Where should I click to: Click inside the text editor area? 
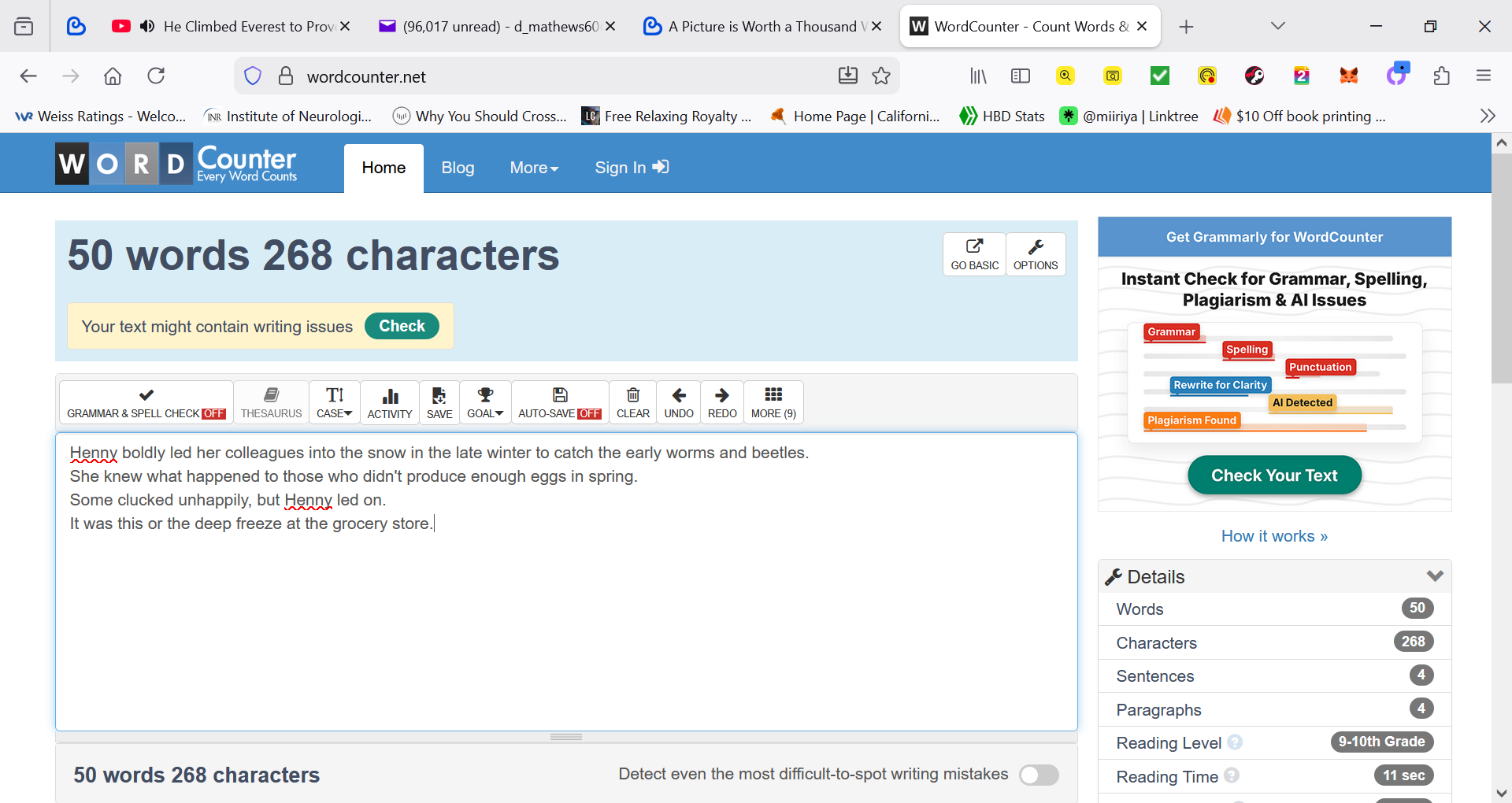(566, 582)
